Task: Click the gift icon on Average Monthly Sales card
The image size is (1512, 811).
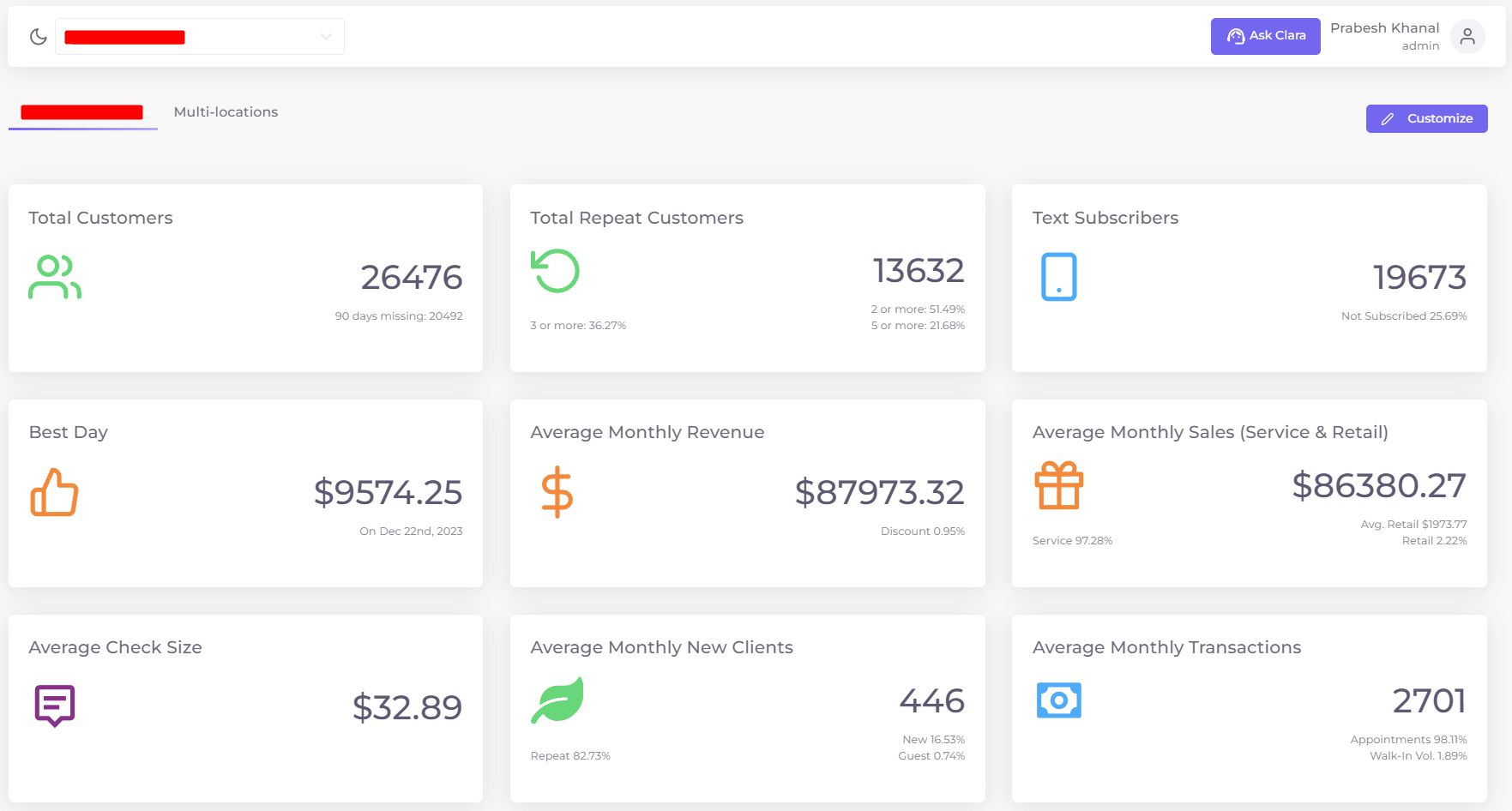Action: click(x=1058, y=484)
